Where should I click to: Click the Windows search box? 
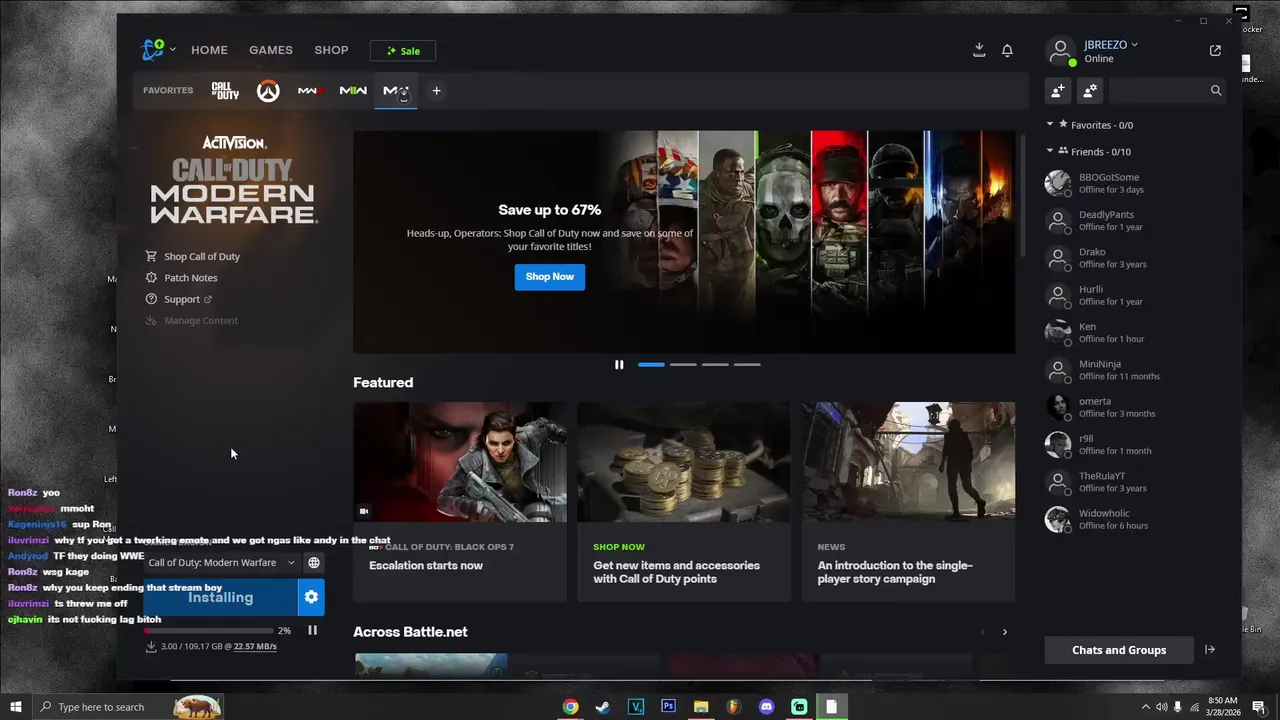click(127, 707)
